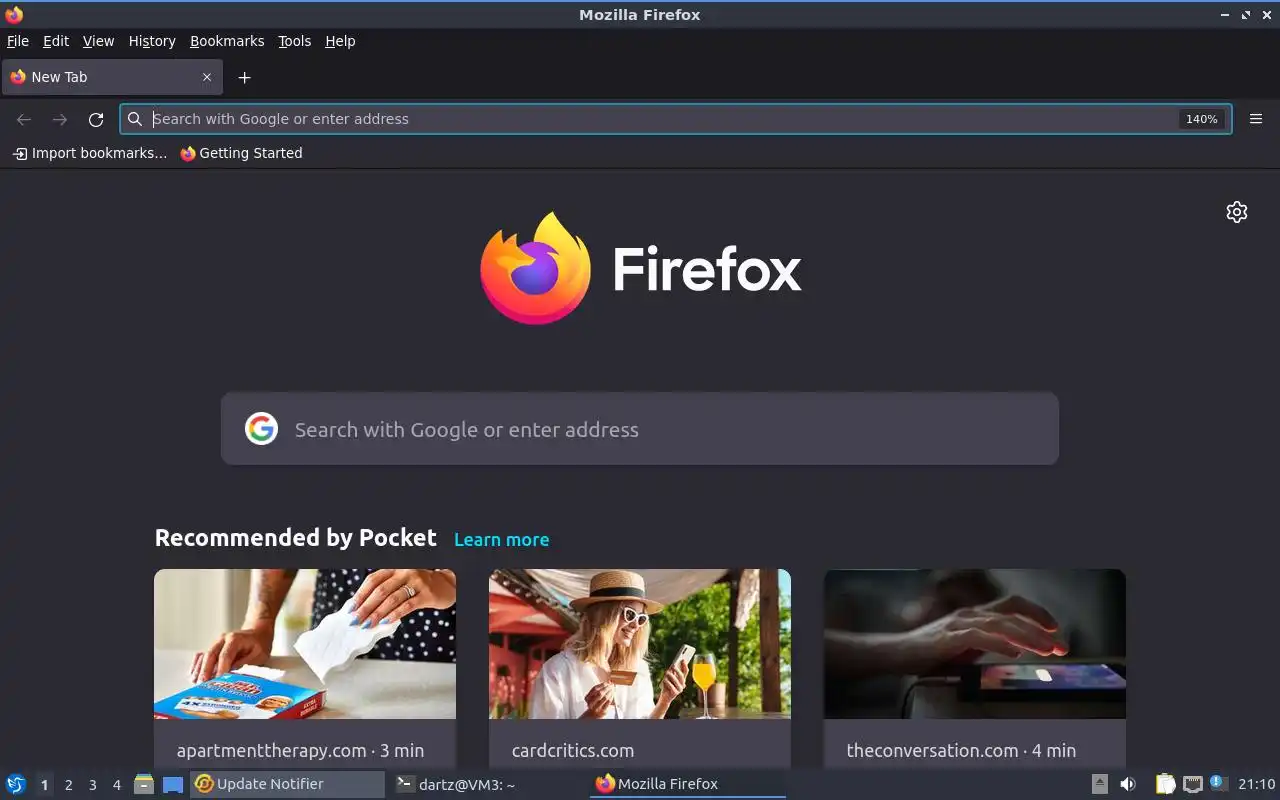Click theconversation.com · 4 min text
This screenshot has width=1280, height=800.
(961, 750)
